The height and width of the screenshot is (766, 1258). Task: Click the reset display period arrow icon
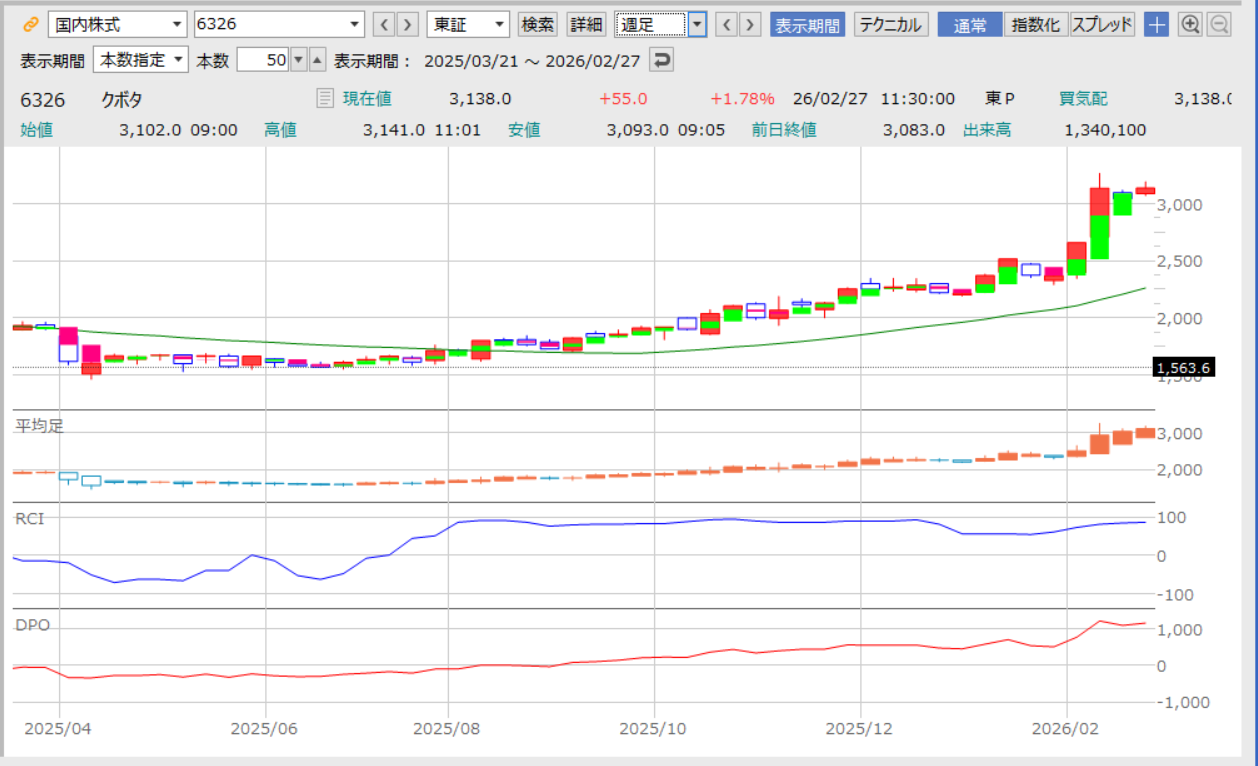point(661,60)
